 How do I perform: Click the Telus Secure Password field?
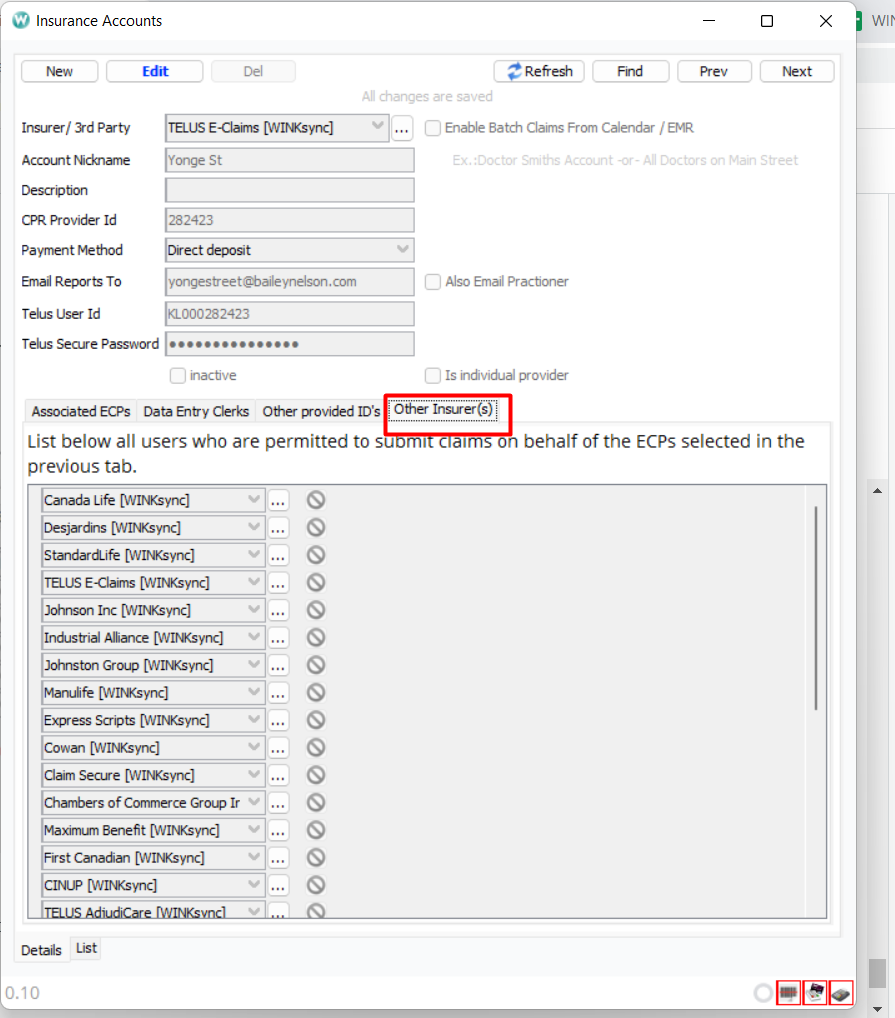(289, 344)
